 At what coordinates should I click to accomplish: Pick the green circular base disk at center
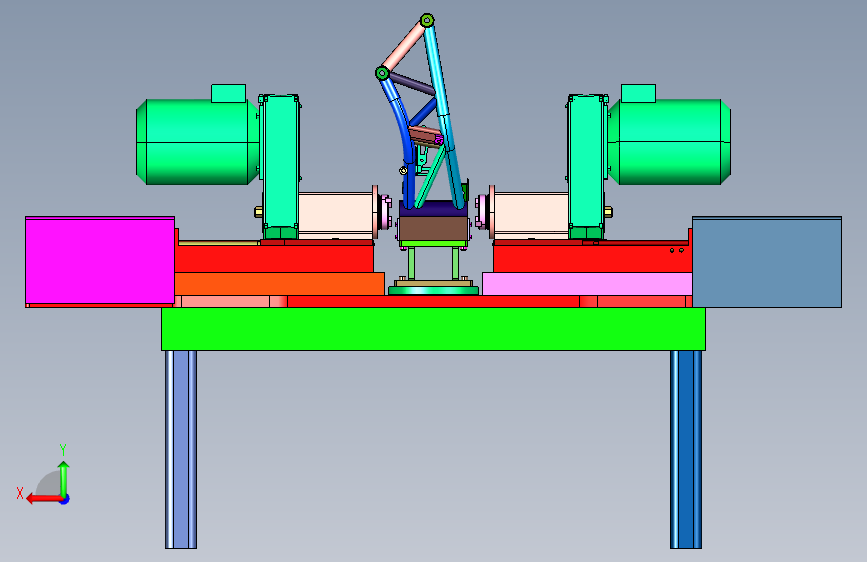pyautogui.click(x=434, y=290)
